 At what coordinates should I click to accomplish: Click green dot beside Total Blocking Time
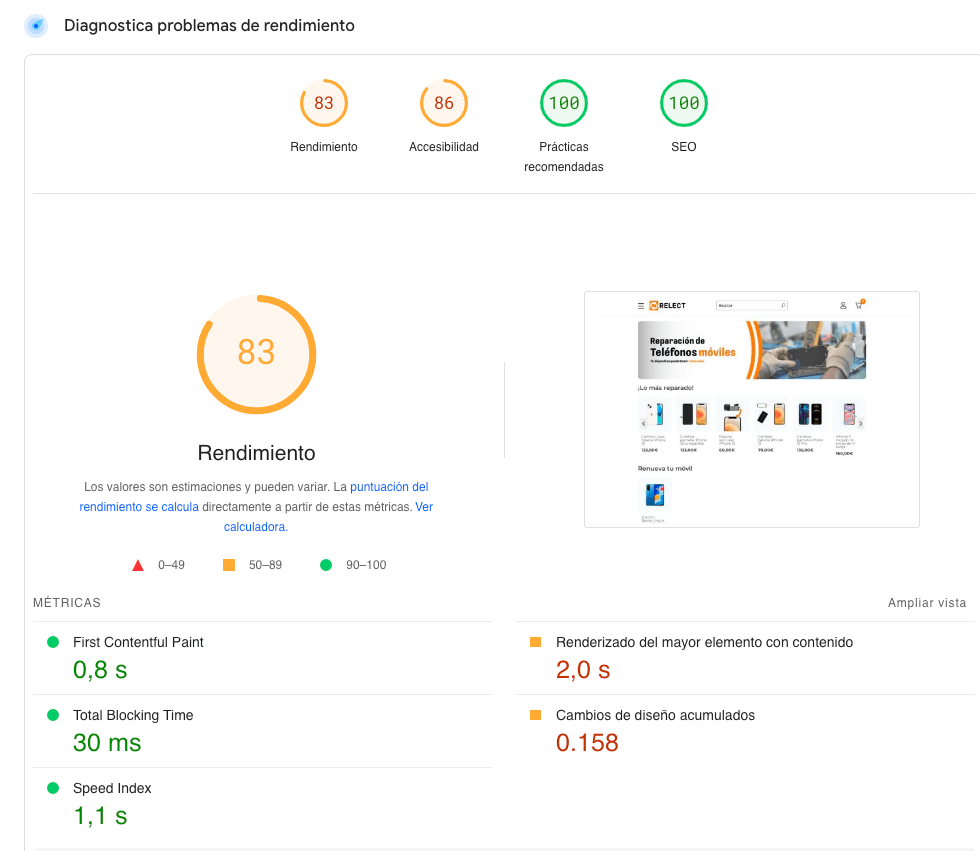coord(53,715)
